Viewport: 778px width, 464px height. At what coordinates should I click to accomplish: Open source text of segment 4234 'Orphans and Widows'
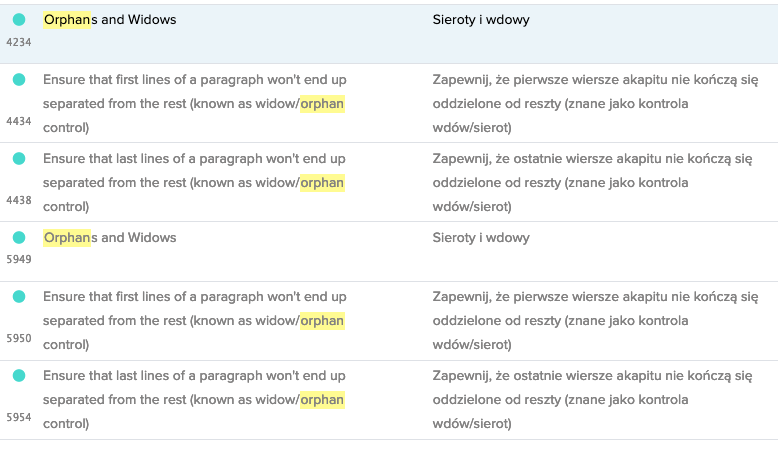tap(110, 20)
